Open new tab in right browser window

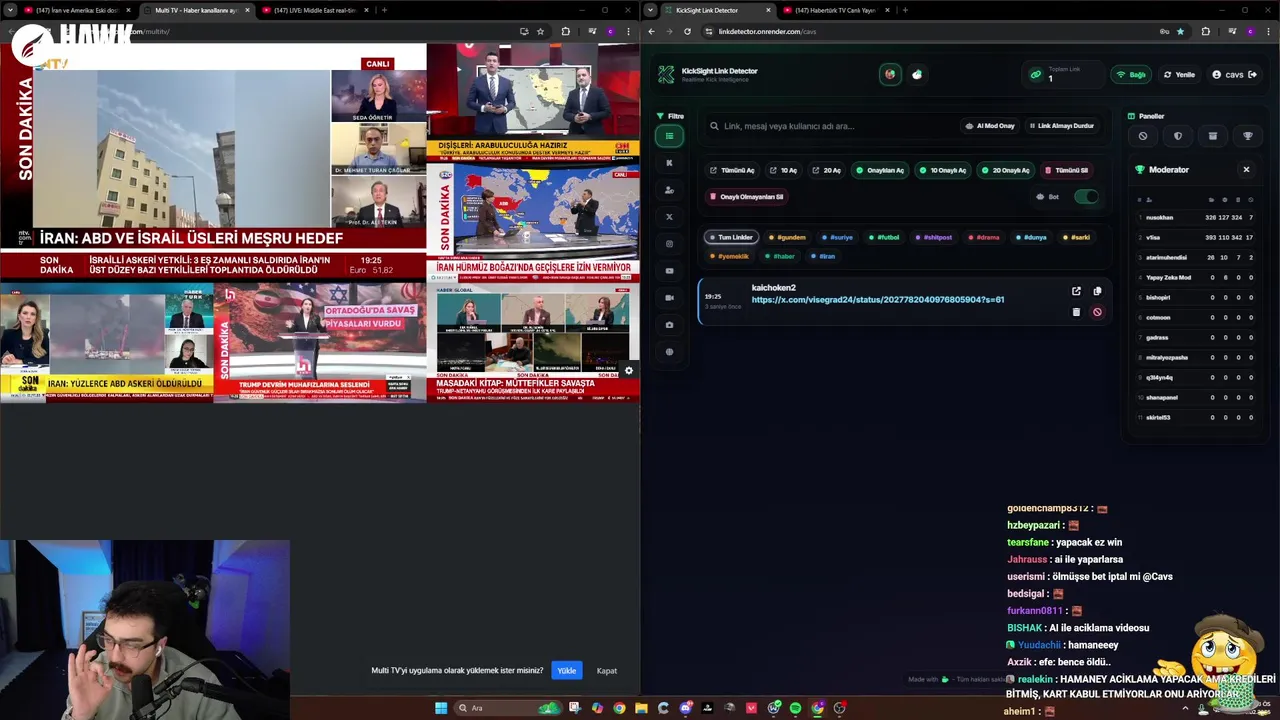tap(905, 10)
